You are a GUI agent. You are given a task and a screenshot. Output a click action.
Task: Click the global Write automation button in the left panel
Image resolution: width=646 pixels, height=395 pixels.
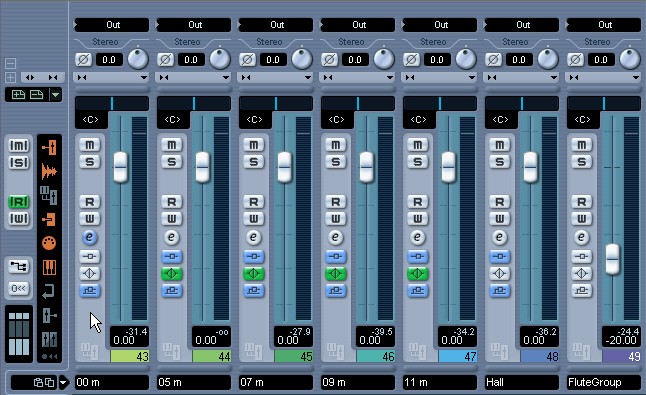[x=19, y=219]
